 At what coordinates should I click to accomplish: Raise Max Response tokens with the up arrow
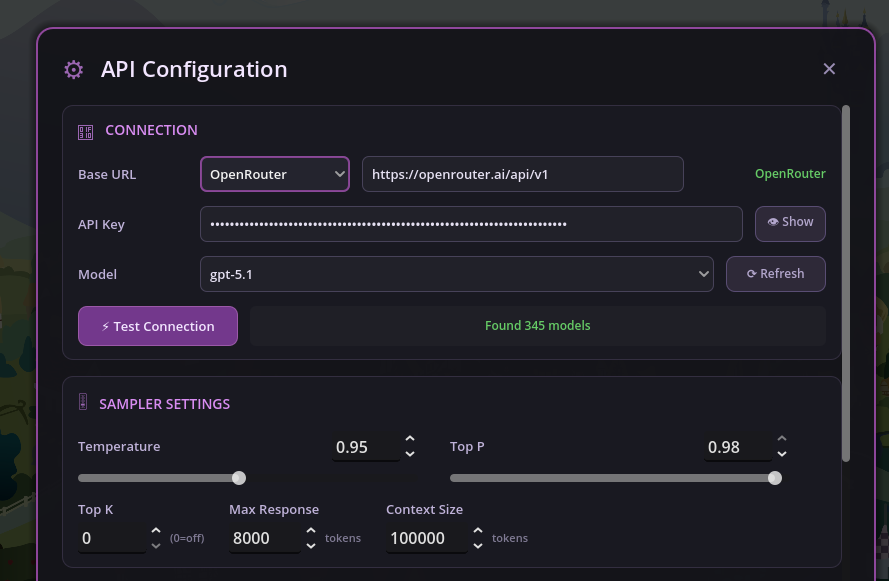[311, 531]
